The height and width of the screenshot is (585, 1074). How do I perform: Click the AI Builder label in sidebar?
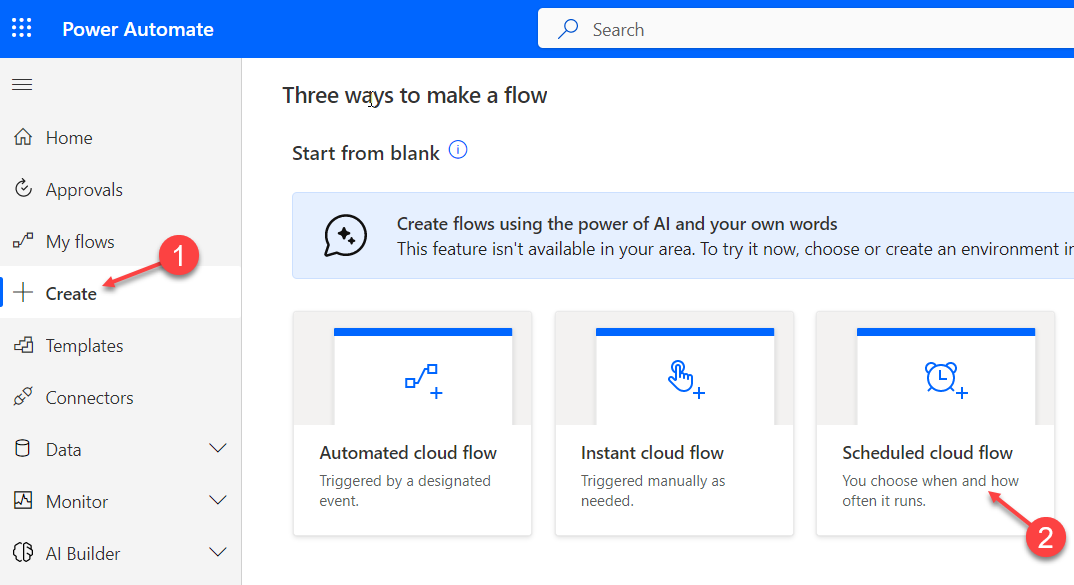pos(83,553)
